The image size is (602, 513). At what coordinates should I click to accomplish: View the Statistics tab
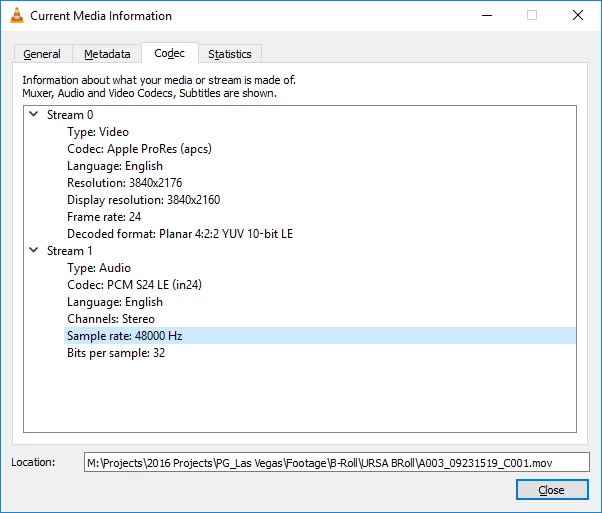pos(230,54)
